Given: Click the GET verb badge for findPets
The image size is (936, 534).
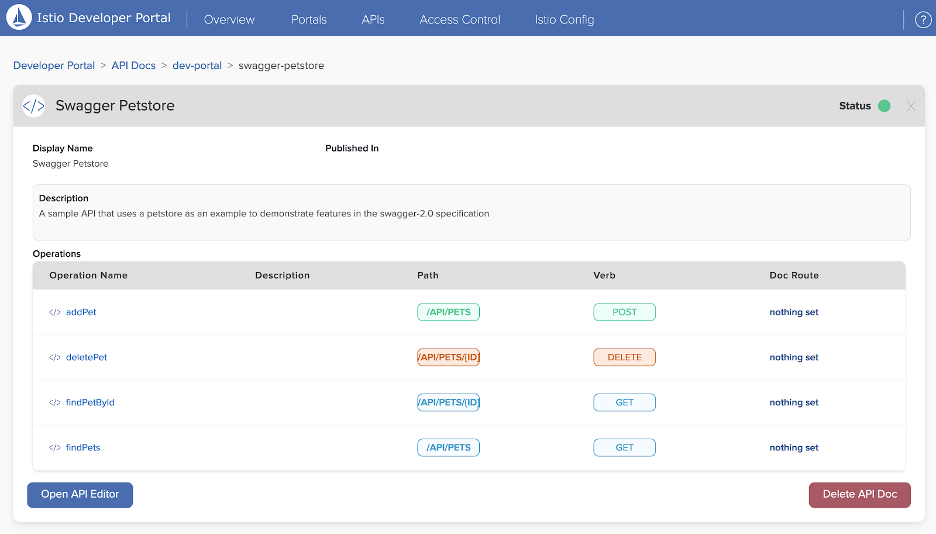Looking at the screenshot, I should coord(624,447).
